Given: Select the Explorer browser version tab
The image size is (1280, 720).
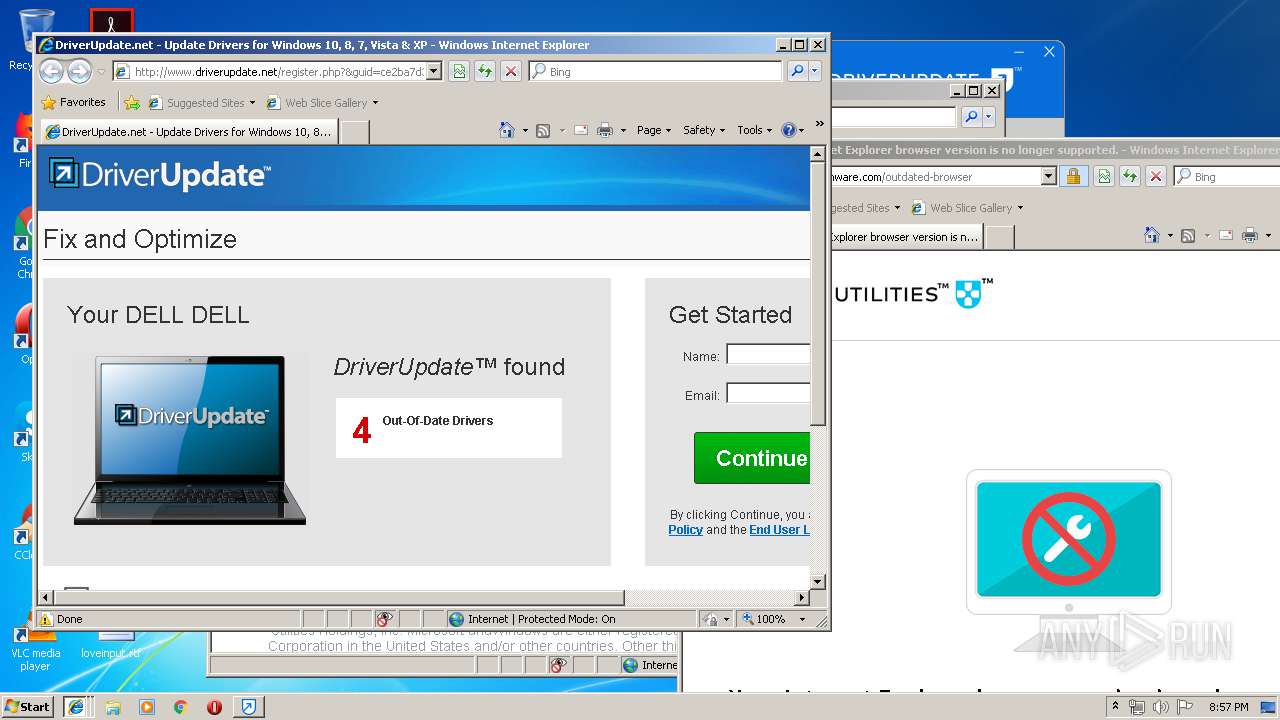Looking at the screenshot, I should click(x=904, y=237).
